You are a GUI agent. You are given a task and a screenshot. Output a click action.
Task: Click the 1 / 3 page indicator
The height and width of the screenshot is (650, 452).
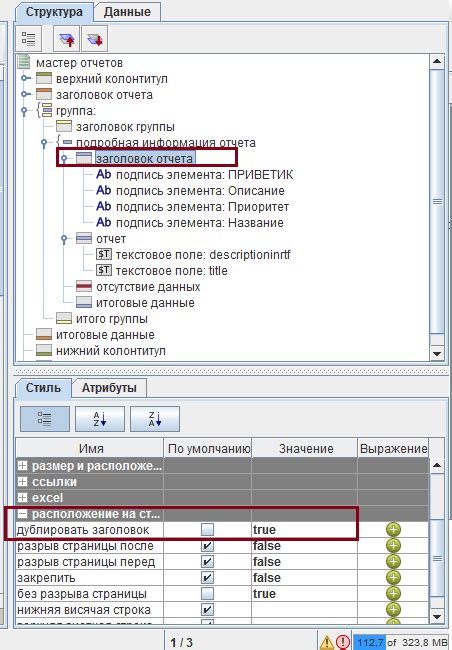point(181,643)
